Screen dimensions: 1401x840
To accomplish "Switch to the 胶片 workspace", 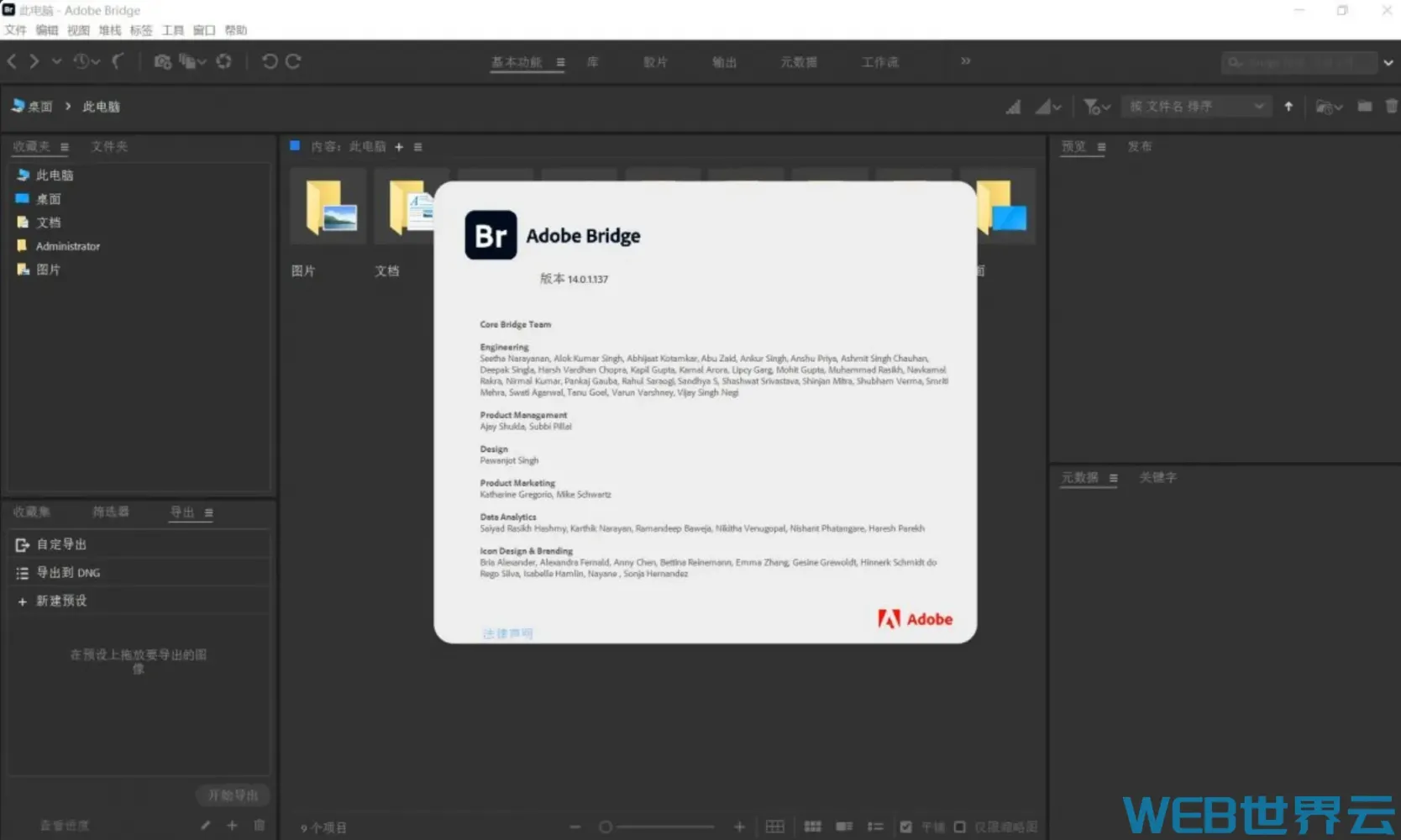I will click(x=655, y=62).
